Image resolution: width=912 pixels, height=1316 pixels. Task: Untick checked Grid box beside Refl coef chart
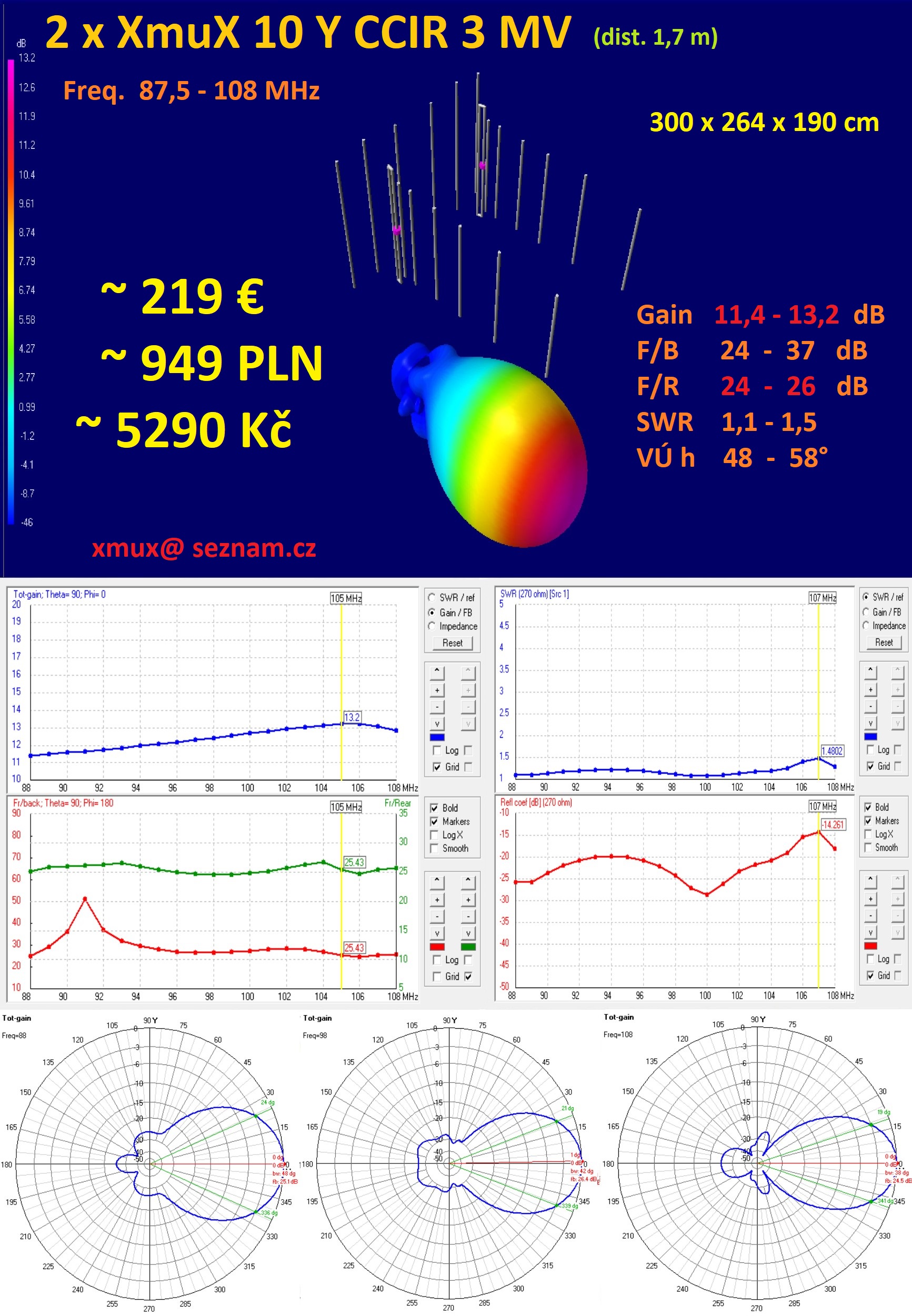(870, 975)
